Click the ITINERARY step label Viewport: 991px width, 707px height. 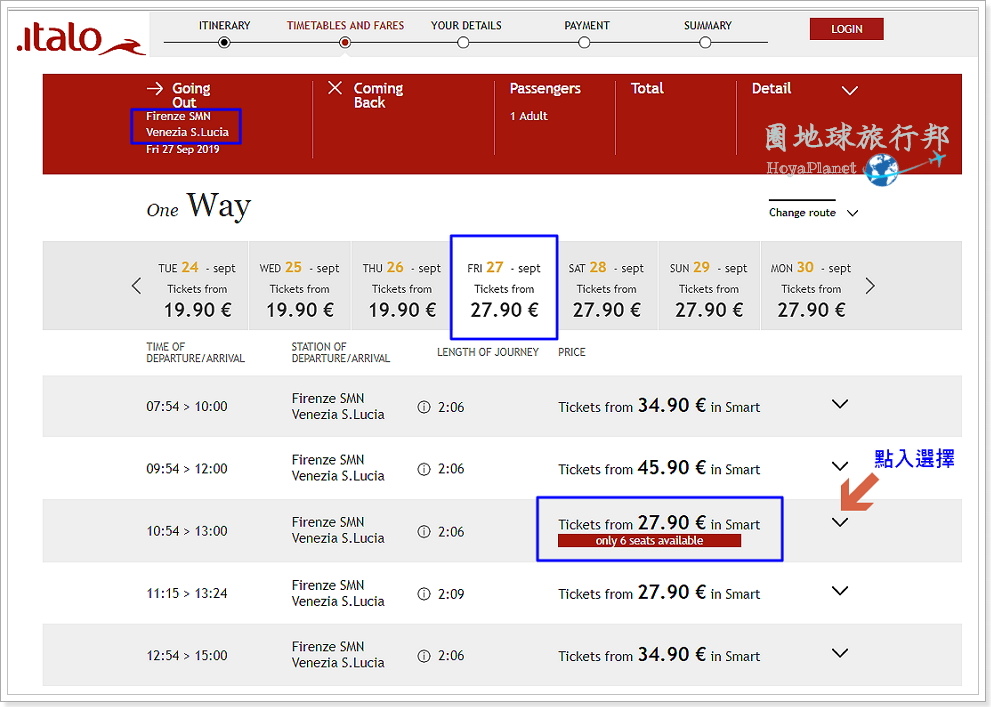point(224,25)
